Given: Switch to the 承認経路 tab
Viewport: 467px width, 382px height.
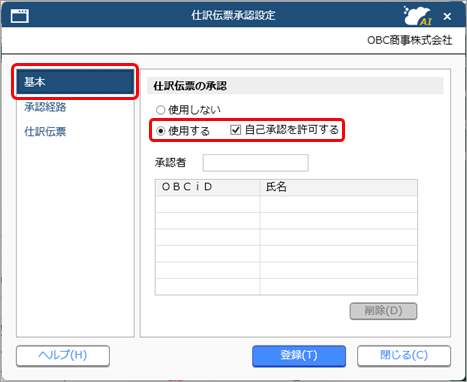Looking at the screenshot, I should (x=45, y=107).
